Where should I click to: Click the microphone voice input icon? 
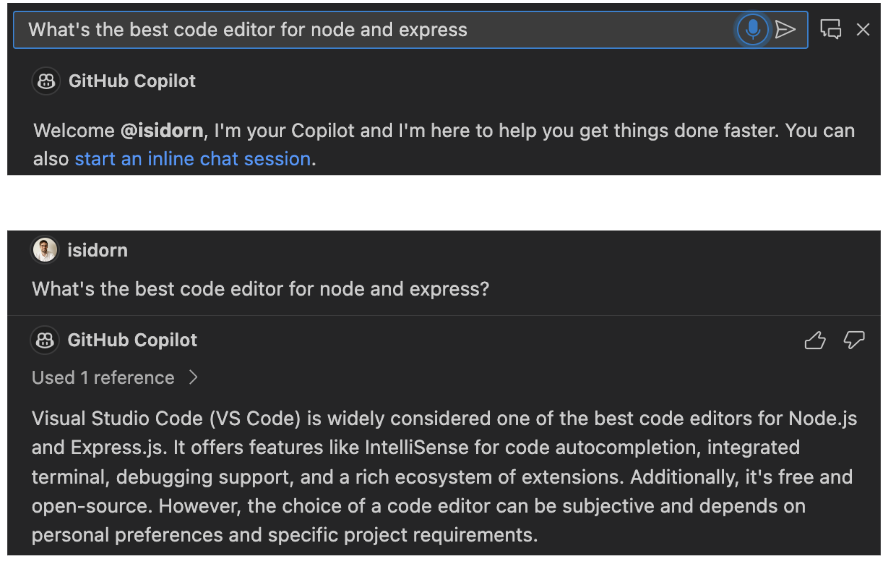click(752, 30)
